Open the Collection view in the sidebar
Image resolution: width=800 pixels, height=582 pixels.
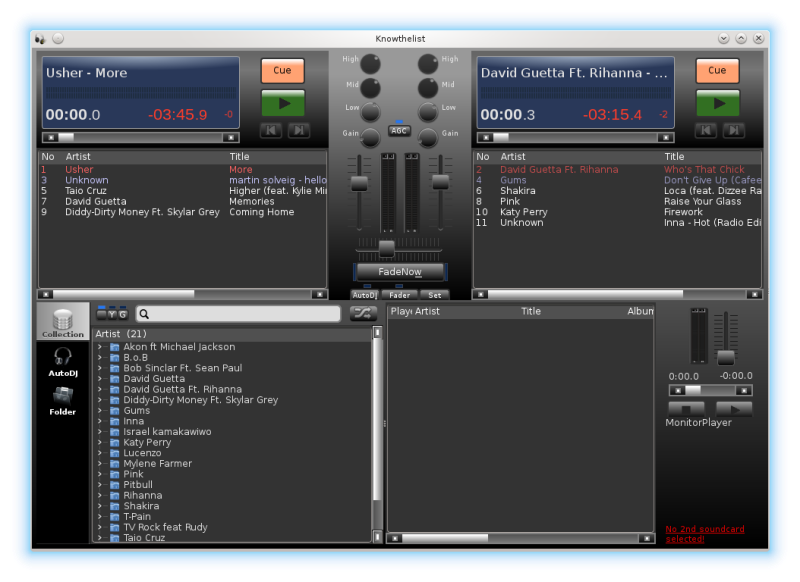click(x=63, y=322)
